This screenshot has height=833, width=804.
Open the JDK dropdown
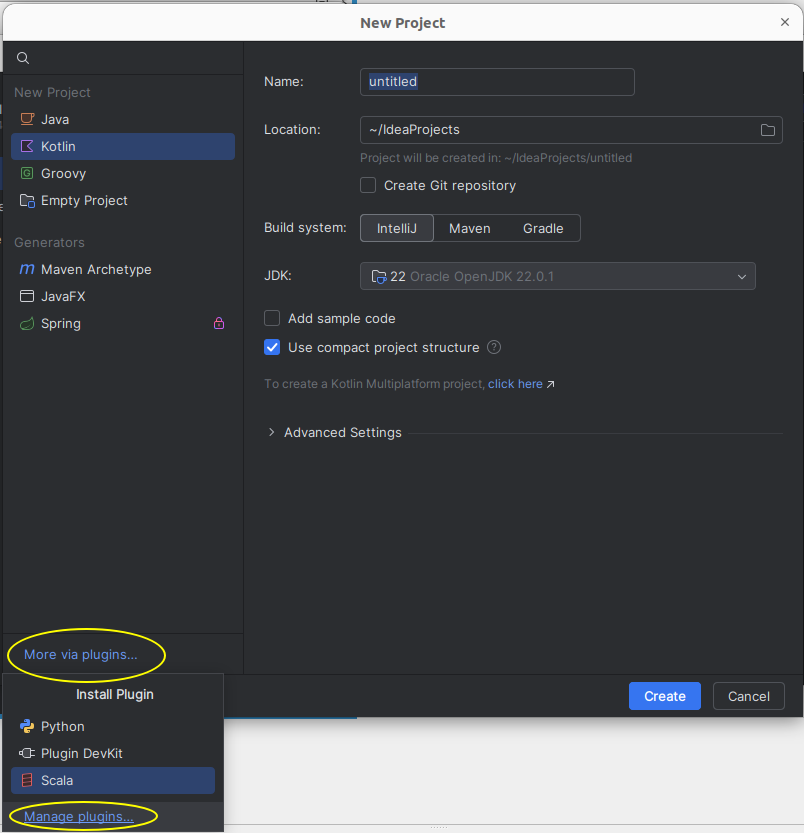(557, 276)
